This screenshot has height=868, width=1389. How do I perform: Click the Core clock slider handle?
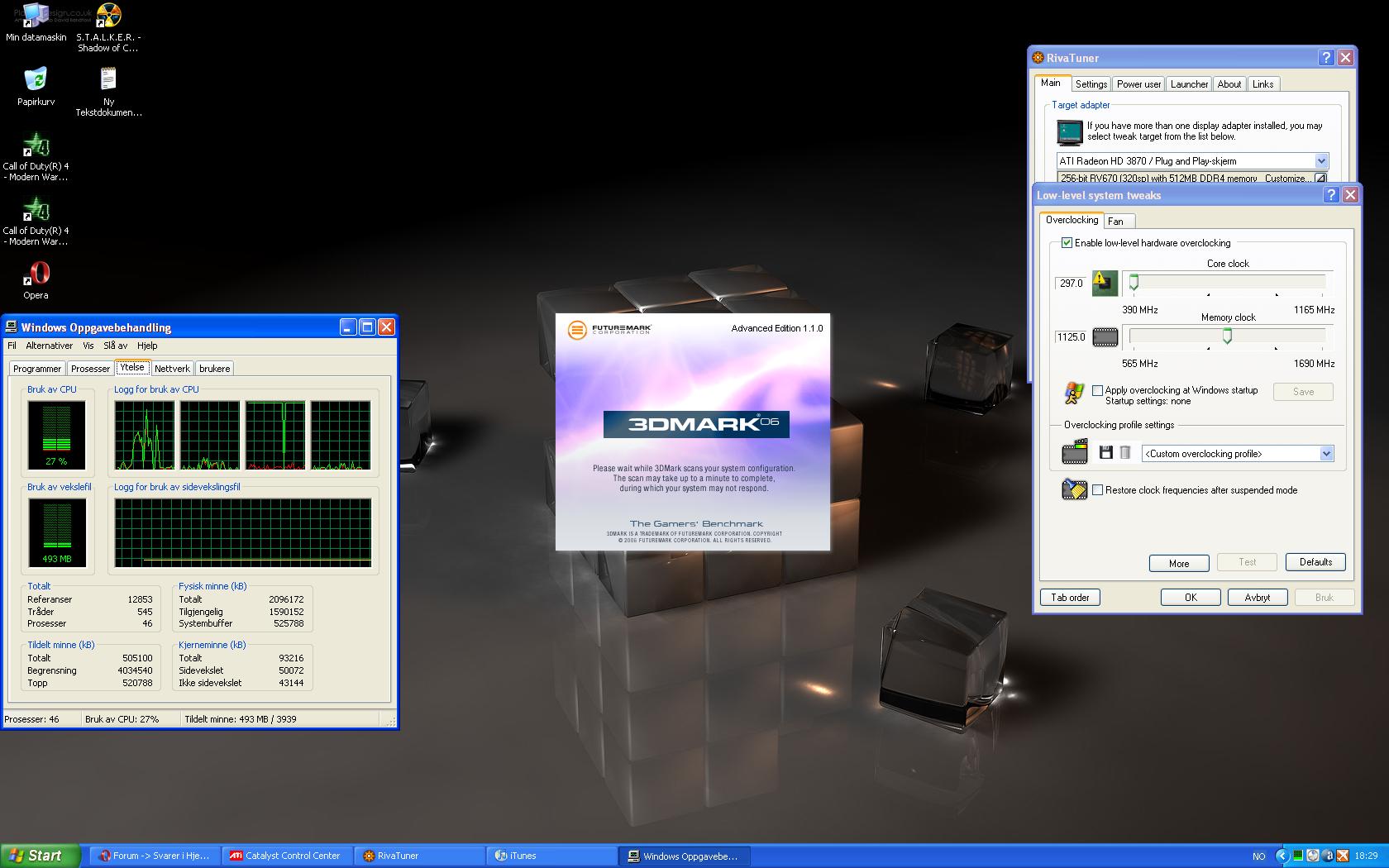(x=1134, y=283)
